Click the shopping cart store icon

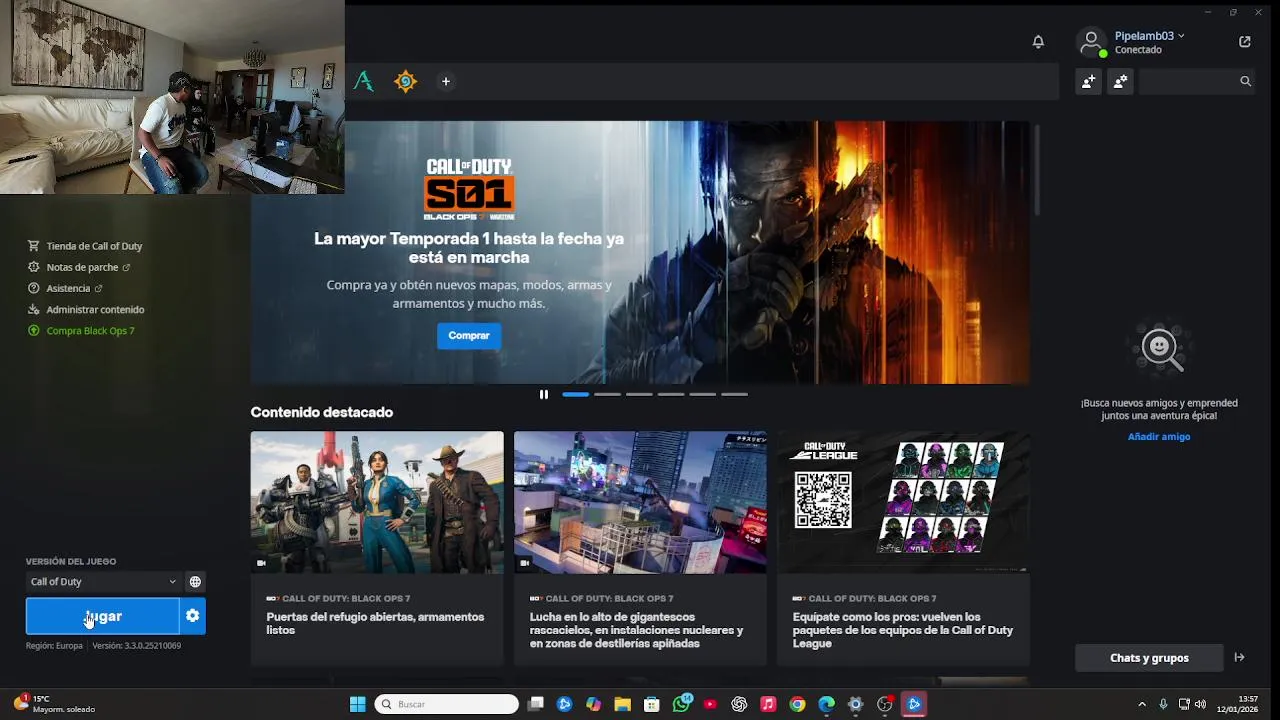34,246
